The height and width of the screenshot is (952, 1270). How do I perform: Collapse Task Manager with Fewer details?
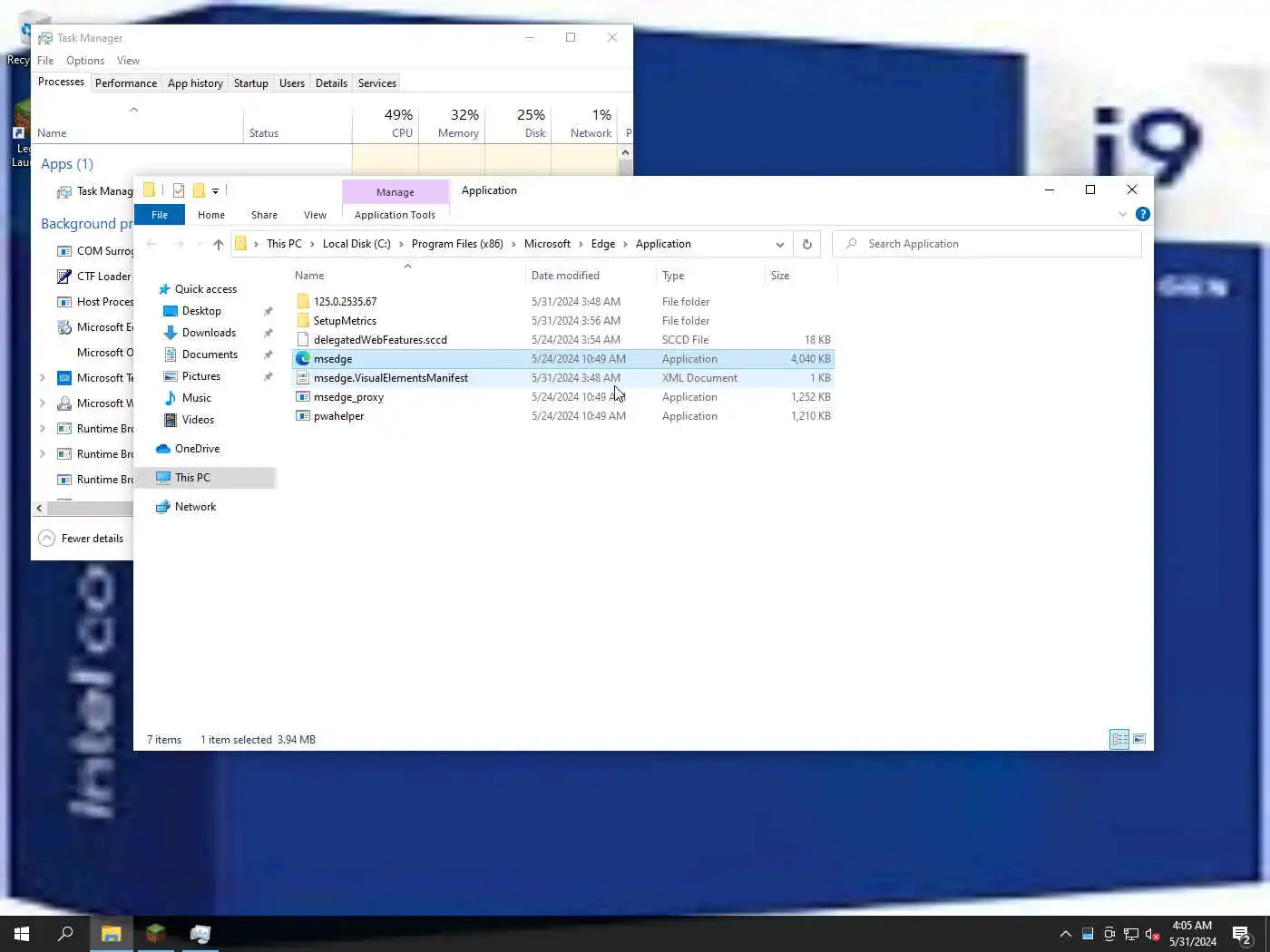[x=81, y=539]
